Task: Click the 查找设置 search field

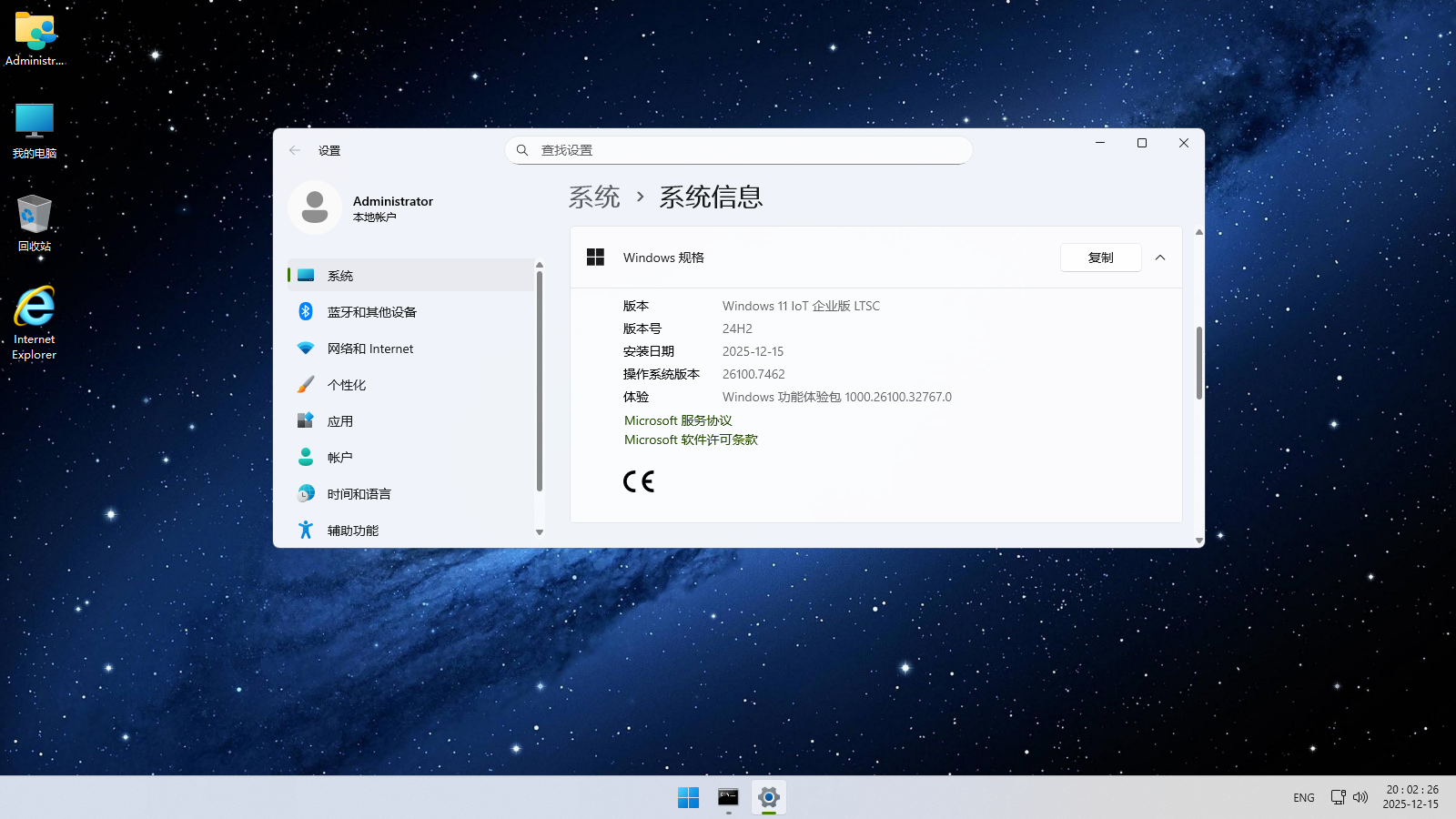Action: point(738,150)
